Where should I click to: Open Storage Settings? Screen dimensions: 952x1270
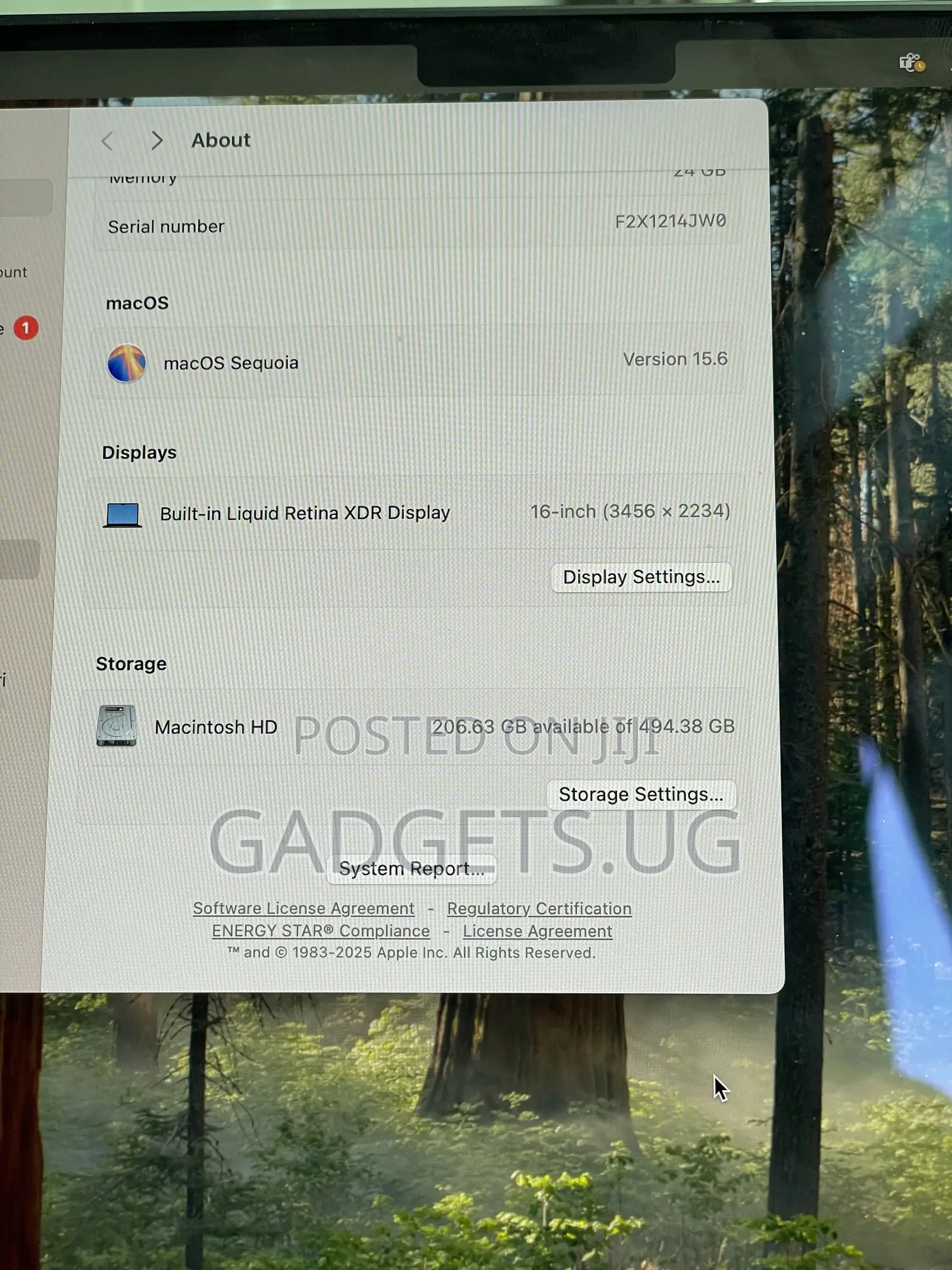pos(641,794)
